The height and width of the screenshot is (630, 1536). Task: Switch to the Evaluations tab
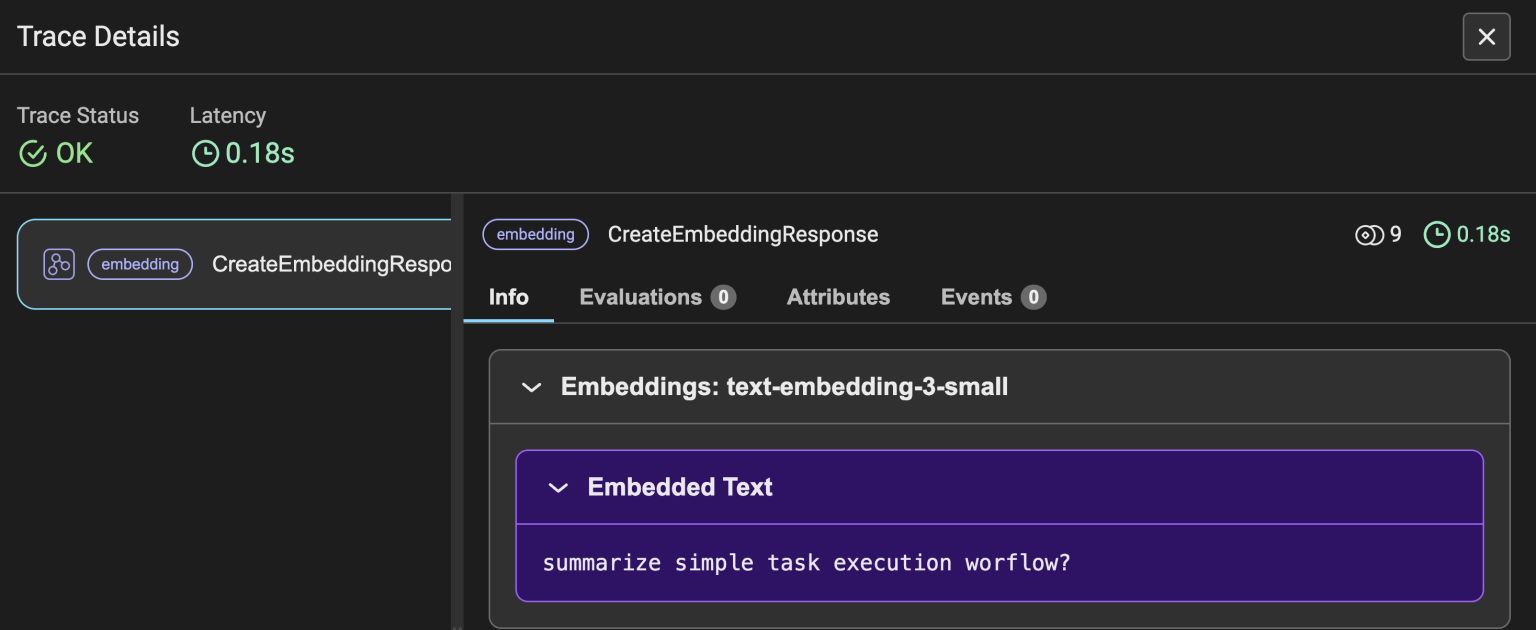[640, 297]
